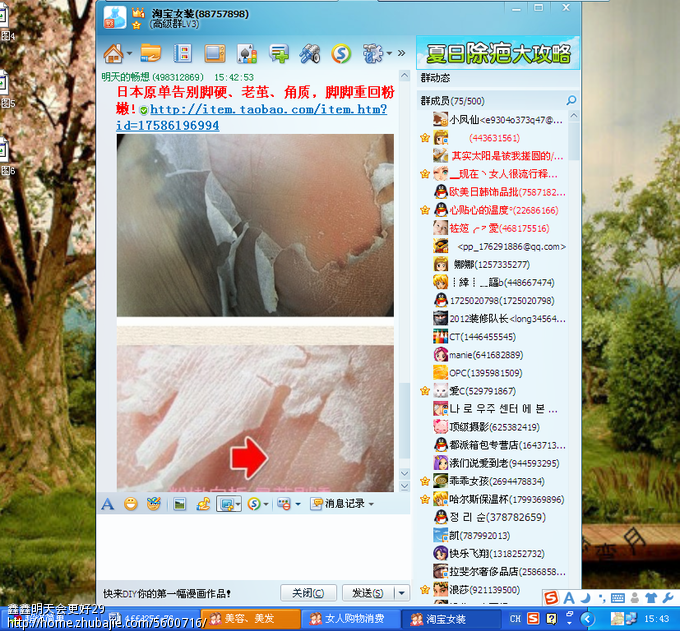The image size is (680, 631).
Task: Search group members with magnifier icon
Action: coord(571,101)
